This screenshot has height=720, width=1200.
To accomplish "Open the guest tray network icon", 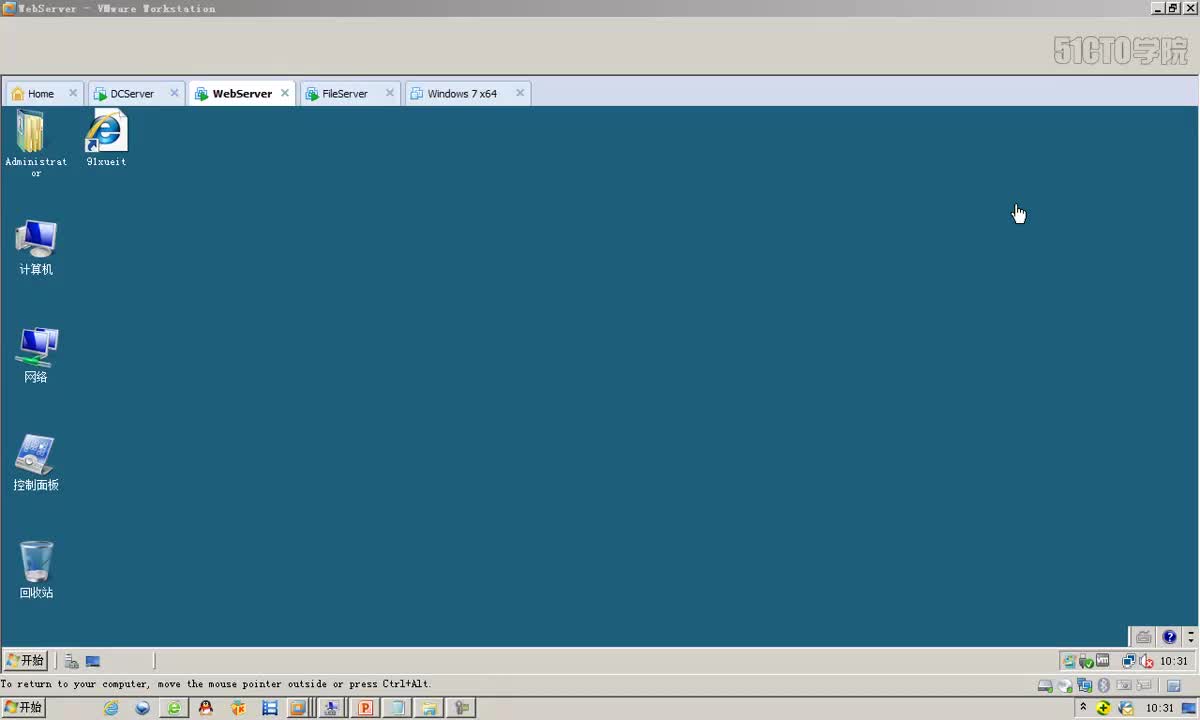I will (x=1129, y=661).
